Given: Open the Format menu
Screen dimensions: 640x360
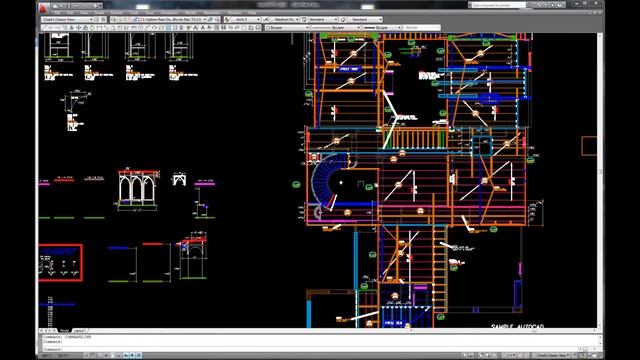Looking at the screenshot, I should click(x=116, y=13).
